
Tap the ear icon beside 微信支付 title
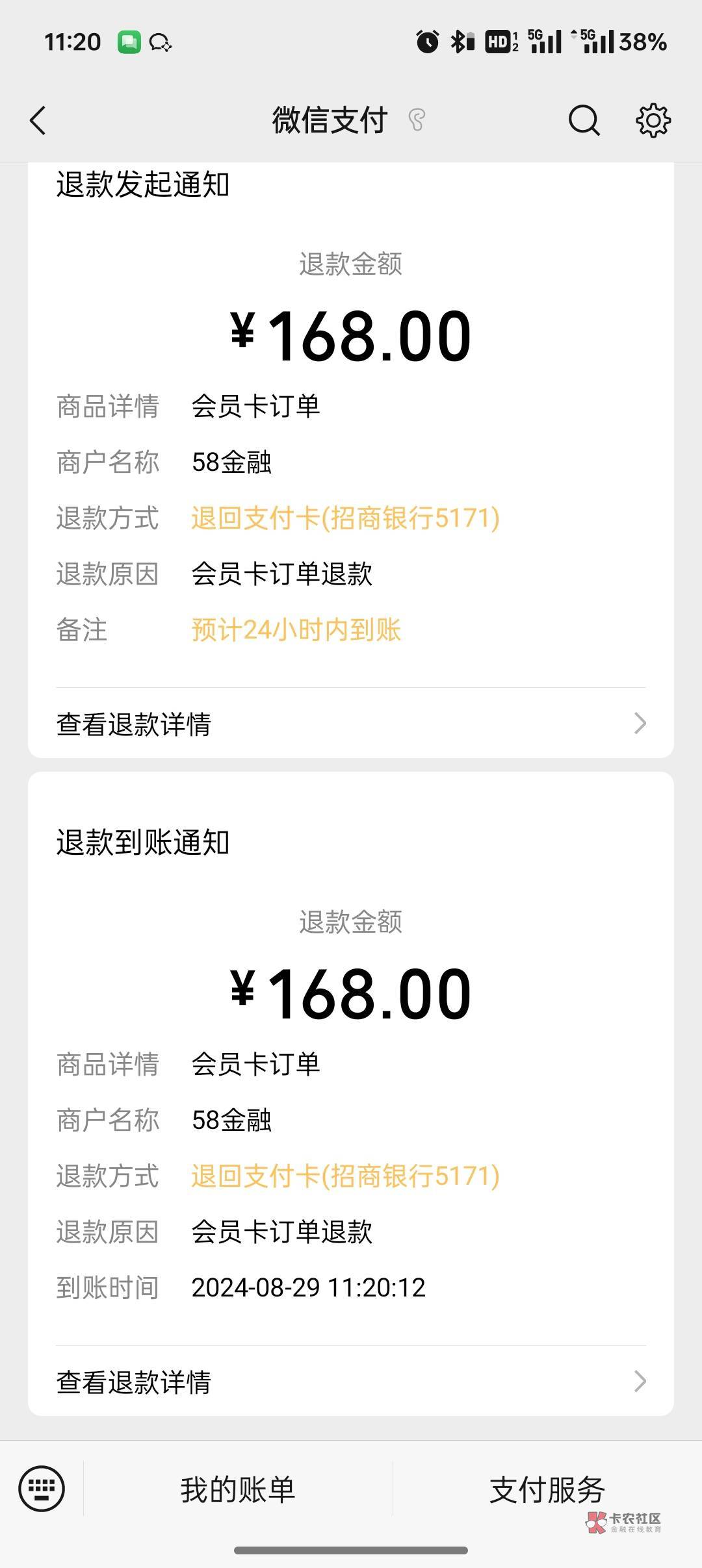[417, 121]
